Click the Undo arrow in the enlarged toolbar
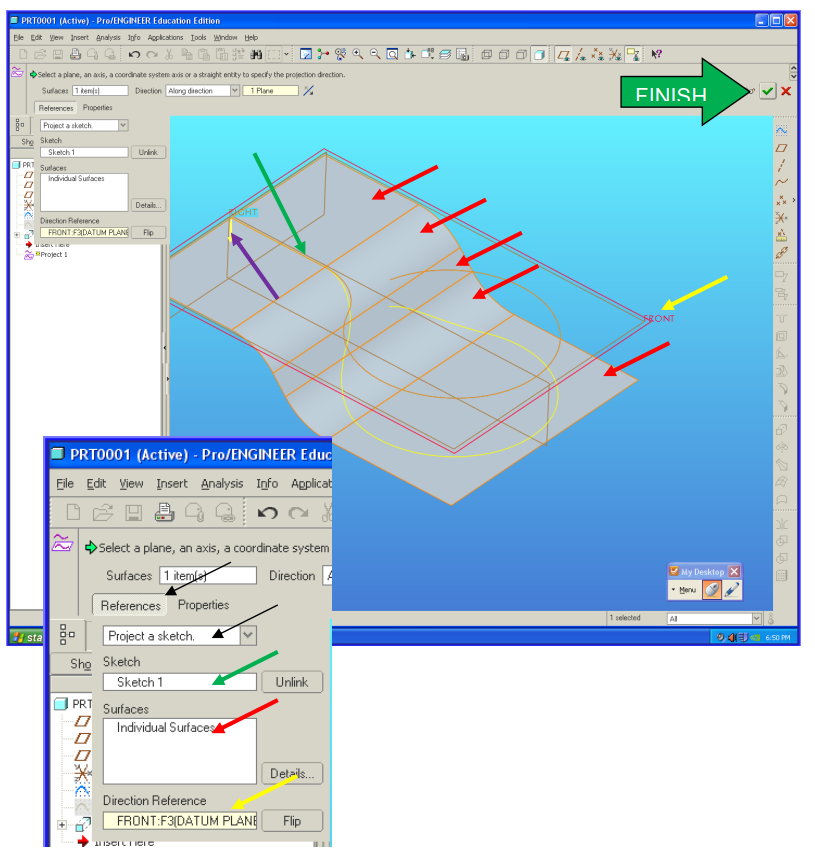Screen dimensions: 815x860 [267, 514]
